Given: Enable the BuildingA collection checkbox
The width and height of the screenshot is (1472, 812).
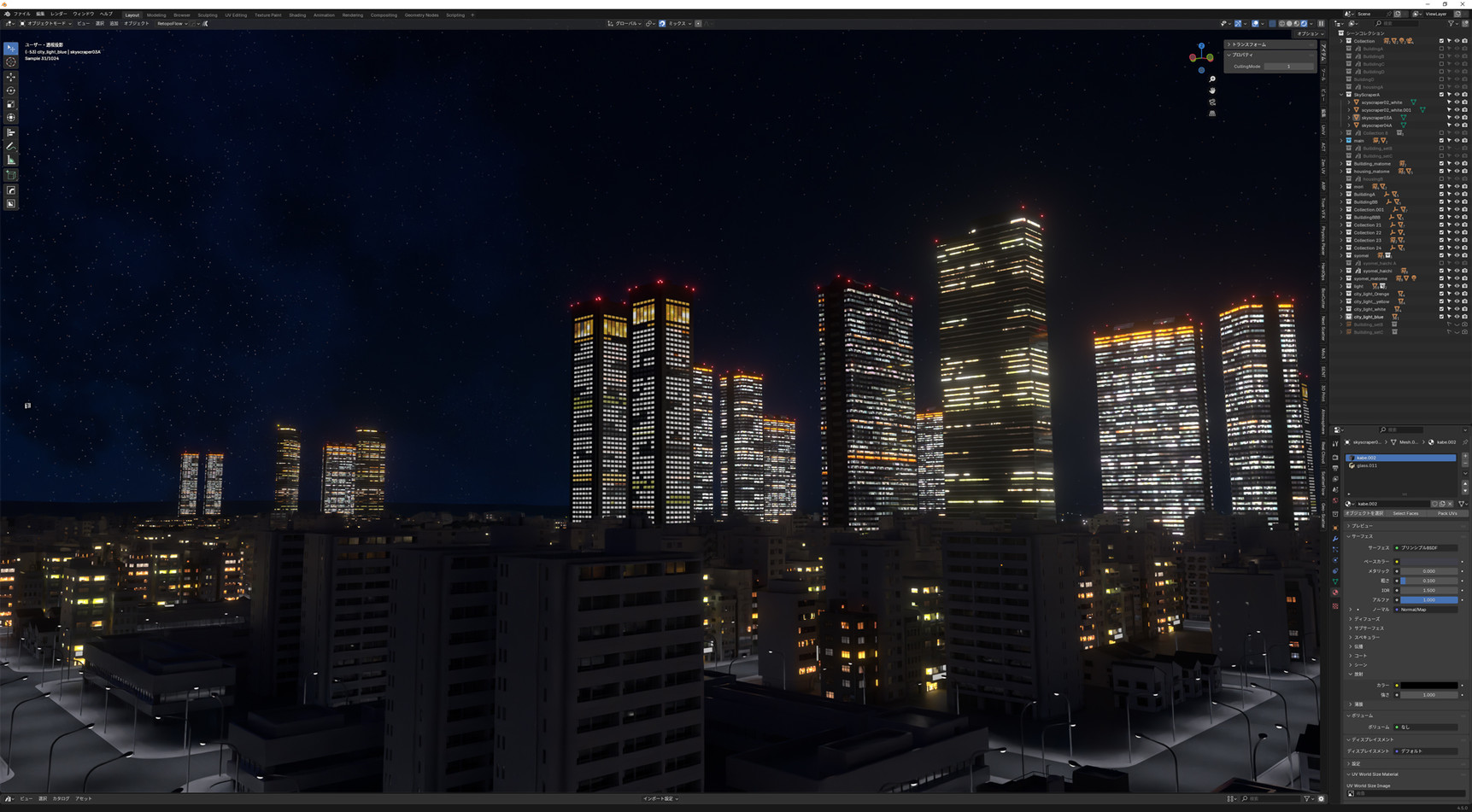Looking at the screenshot, I should (x=1441, y=195).
